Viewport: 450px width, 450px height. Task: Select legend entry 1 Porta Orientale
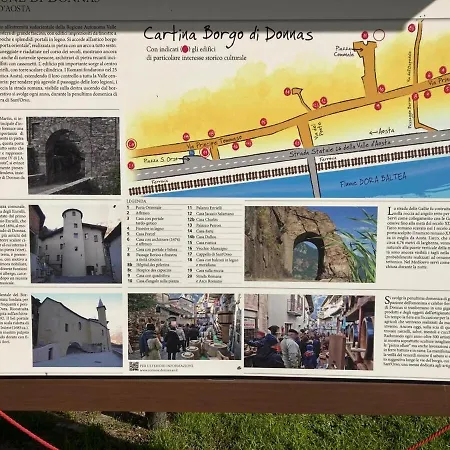[x=144, y=207]
